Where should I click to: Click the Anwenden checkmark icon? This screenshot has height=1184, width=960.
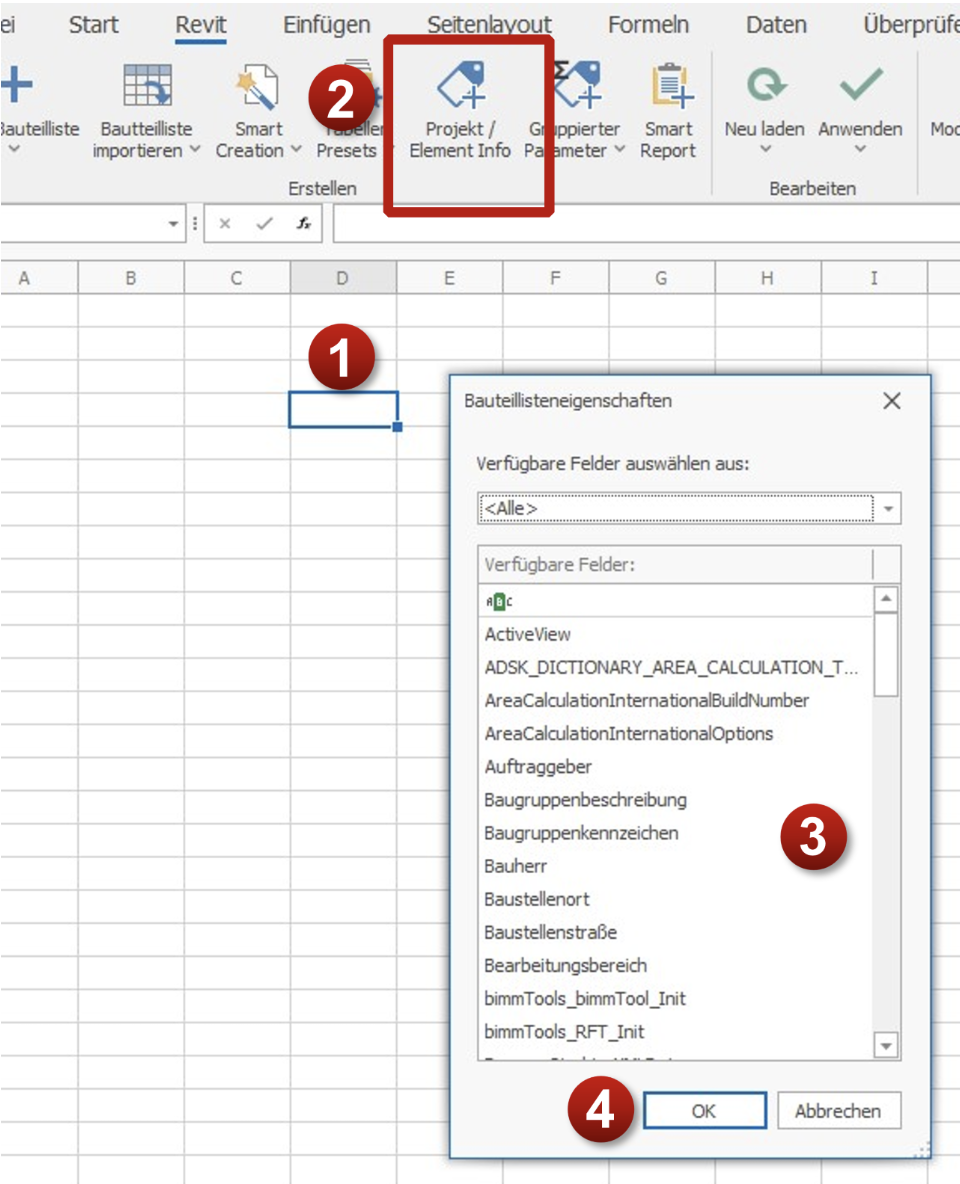pyautogui.click(x=861, y=85)
